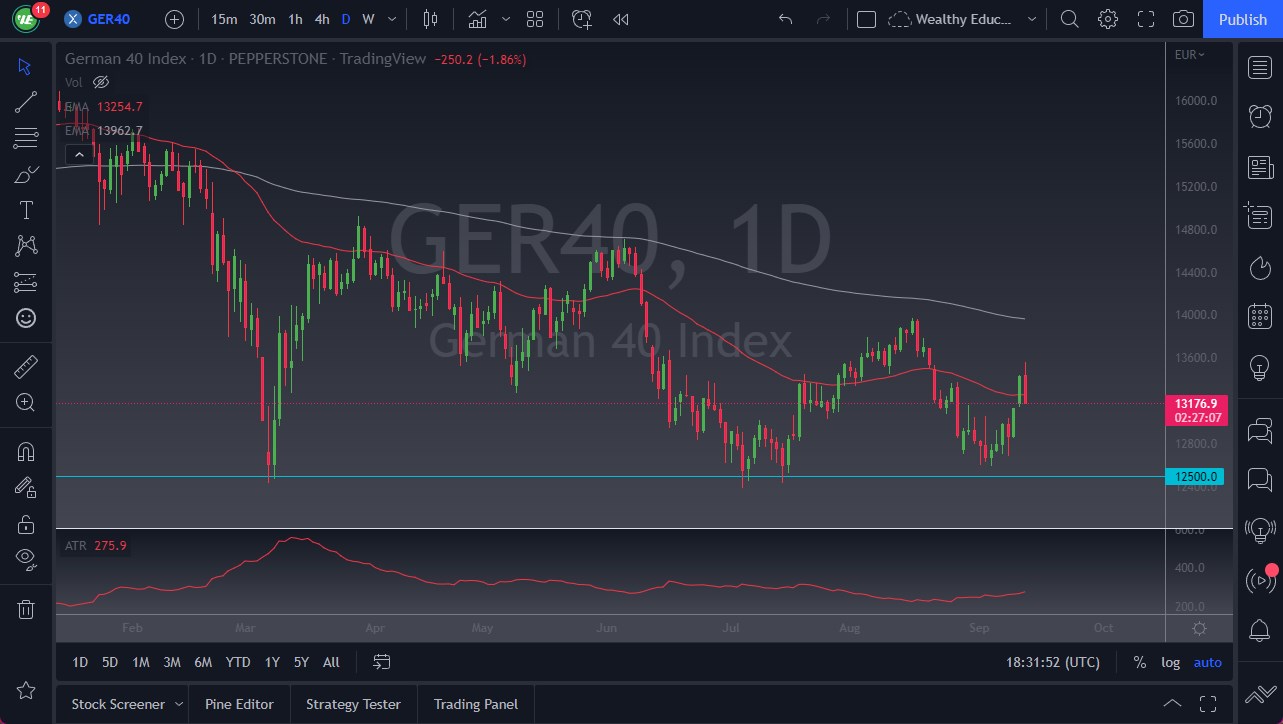Click the GER40 symbol search field

coord(108,19)
